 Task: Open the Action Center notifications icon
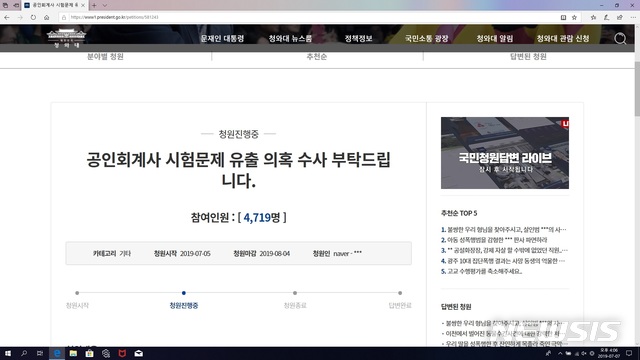(629, 353)
